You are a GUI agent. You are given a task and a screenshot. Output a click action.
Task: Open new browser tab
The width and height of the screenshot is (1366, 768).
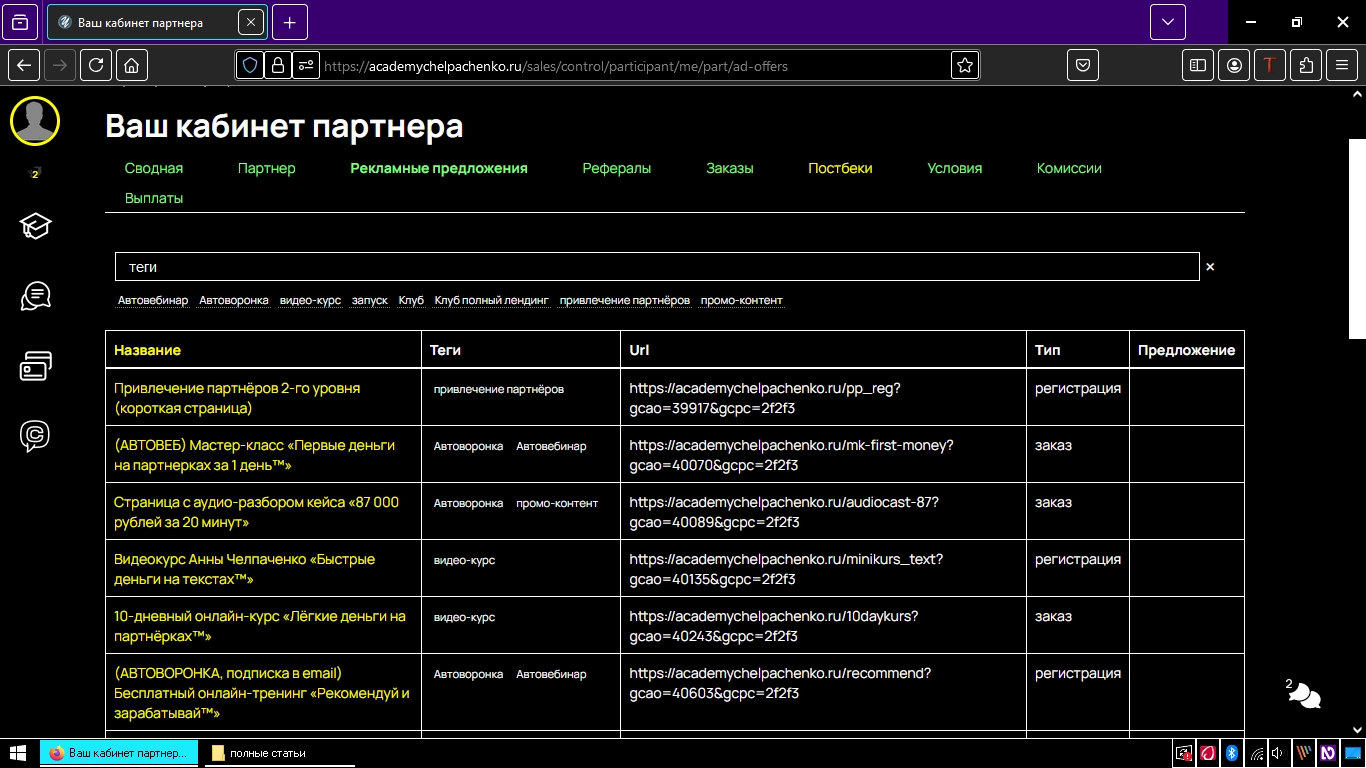coord(290,22)
